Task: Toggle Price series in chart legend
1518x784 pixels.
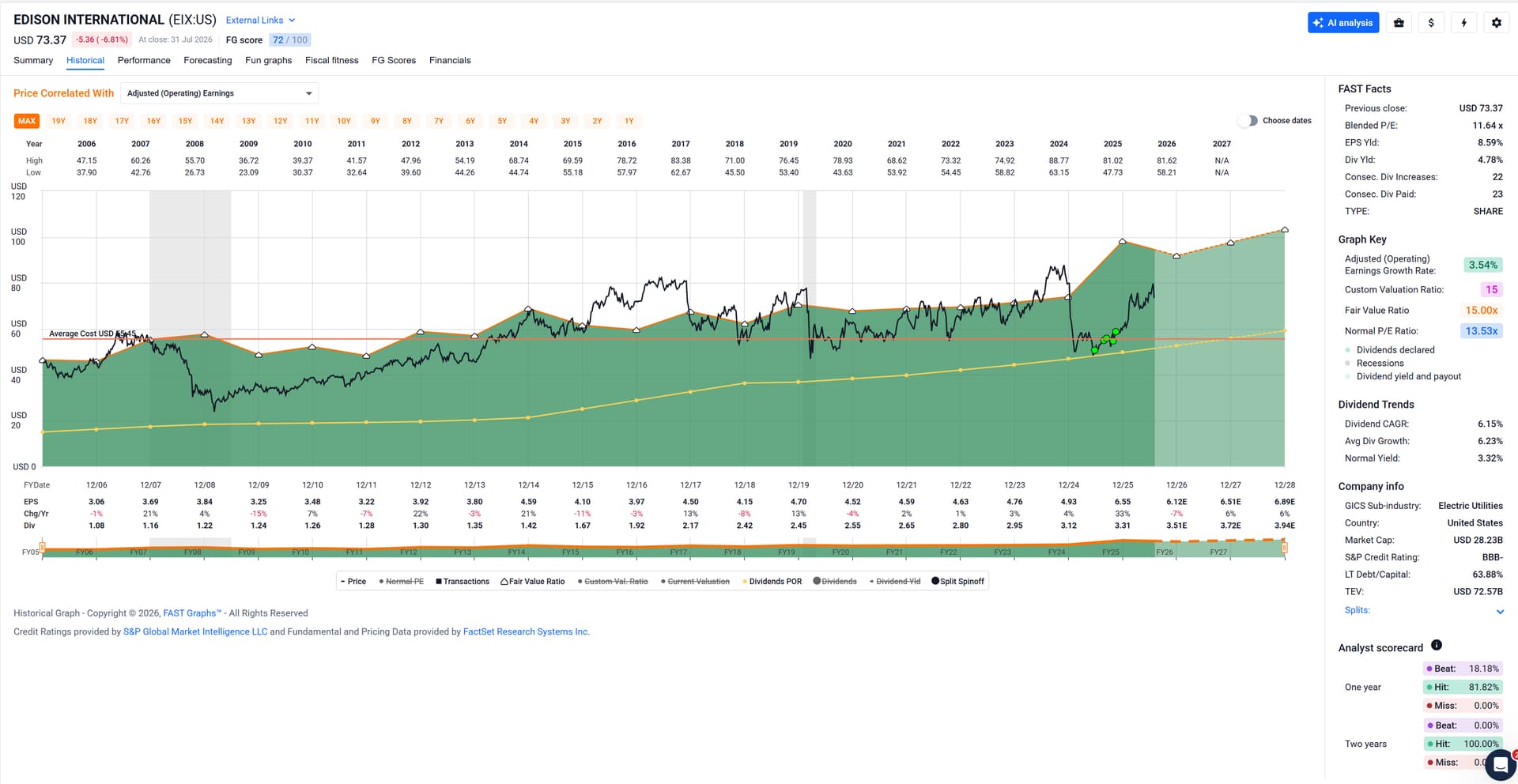Action: [x=353, y=582]
